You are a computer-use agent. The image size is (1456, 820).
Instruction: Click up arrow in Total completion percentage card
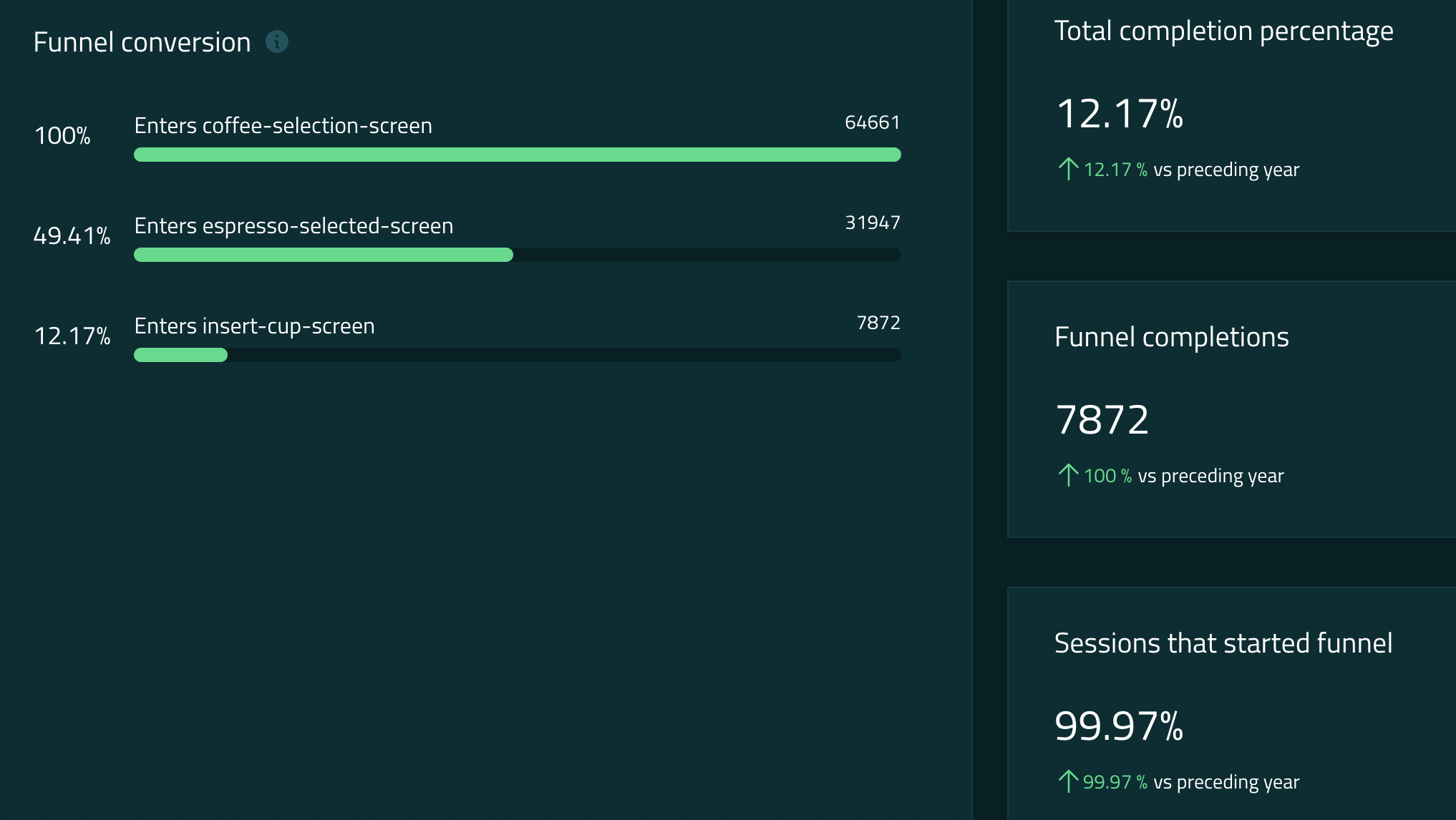tap(1067, 169)
